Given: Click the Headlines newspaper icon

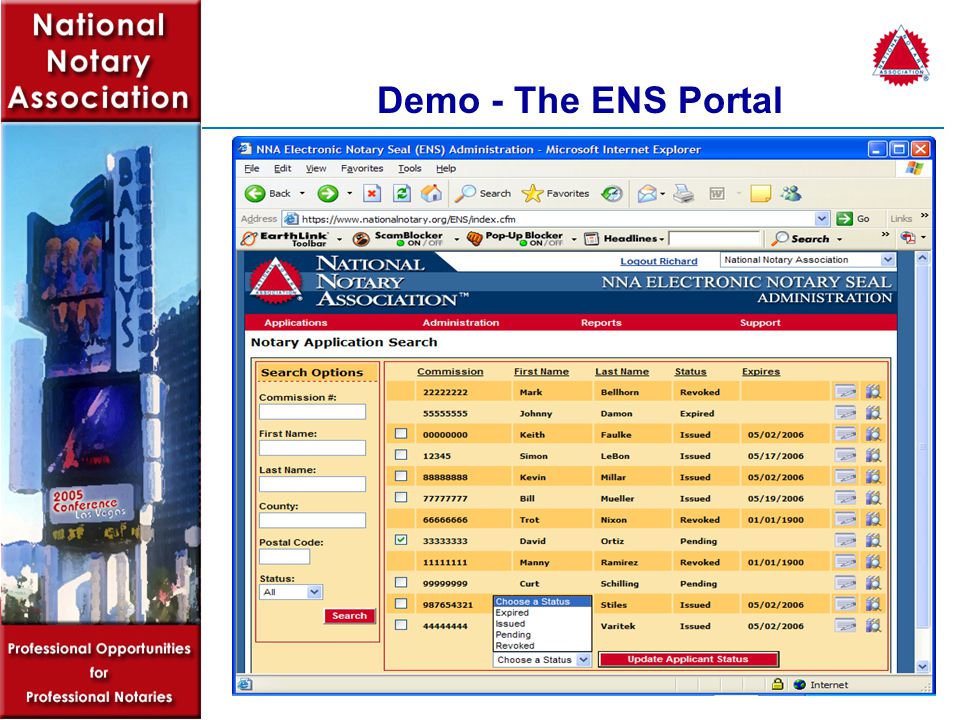Looking at the screenshot, I should point(591,239).
